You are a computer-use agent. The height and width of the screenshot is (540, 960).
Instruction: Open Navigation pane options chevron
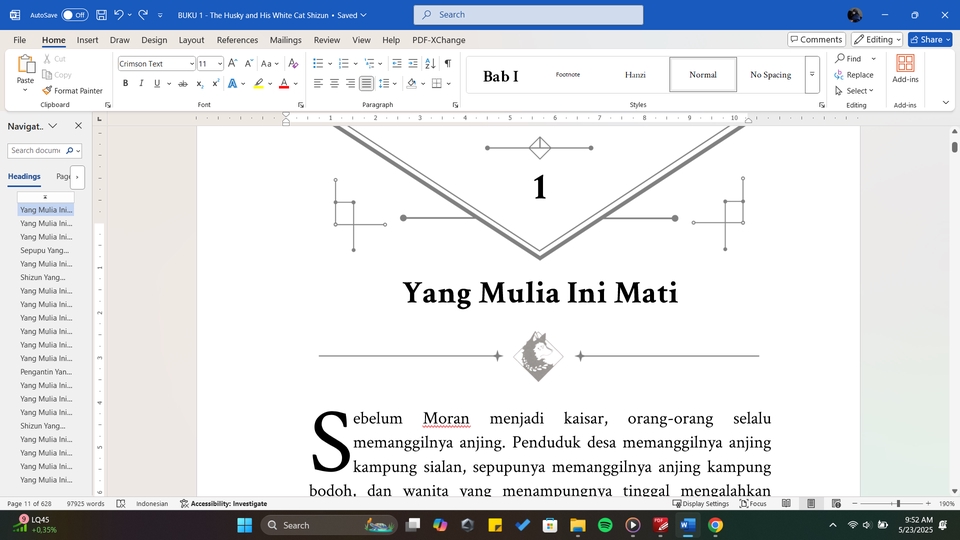point(53,126)
